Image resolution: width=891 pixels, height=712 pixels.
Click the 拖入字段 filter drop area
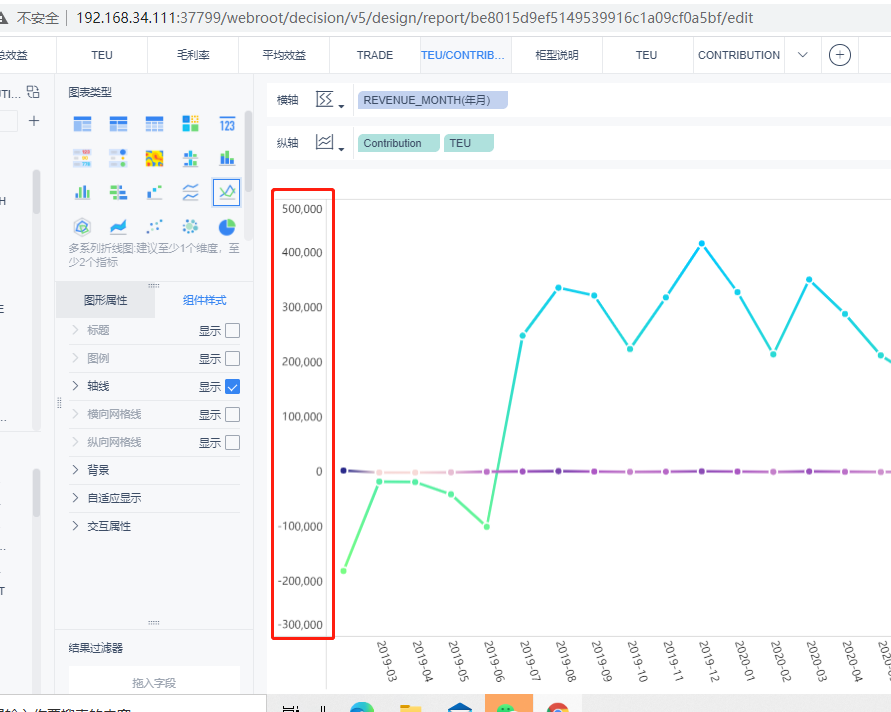154,680
